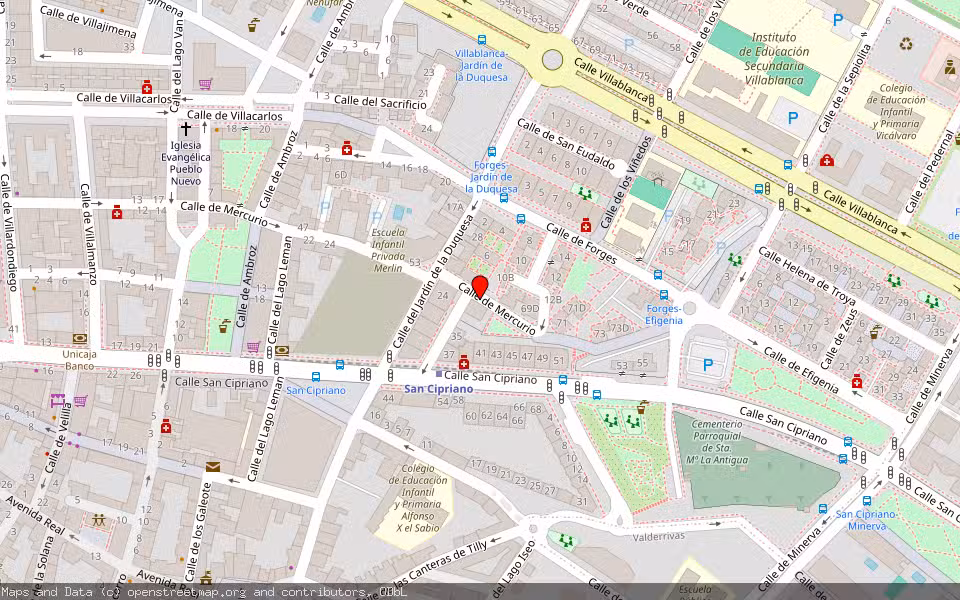This screenshot has width=960, height=600.
Task: Click the recycling icon near Calle de la Sepiolita
Action: tap(906, 44)
